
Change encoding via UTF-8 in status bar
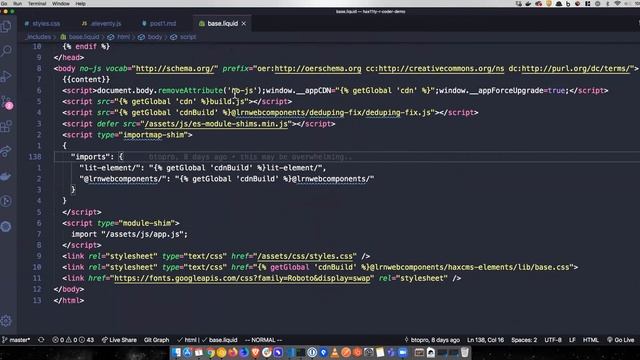point(553,340)
